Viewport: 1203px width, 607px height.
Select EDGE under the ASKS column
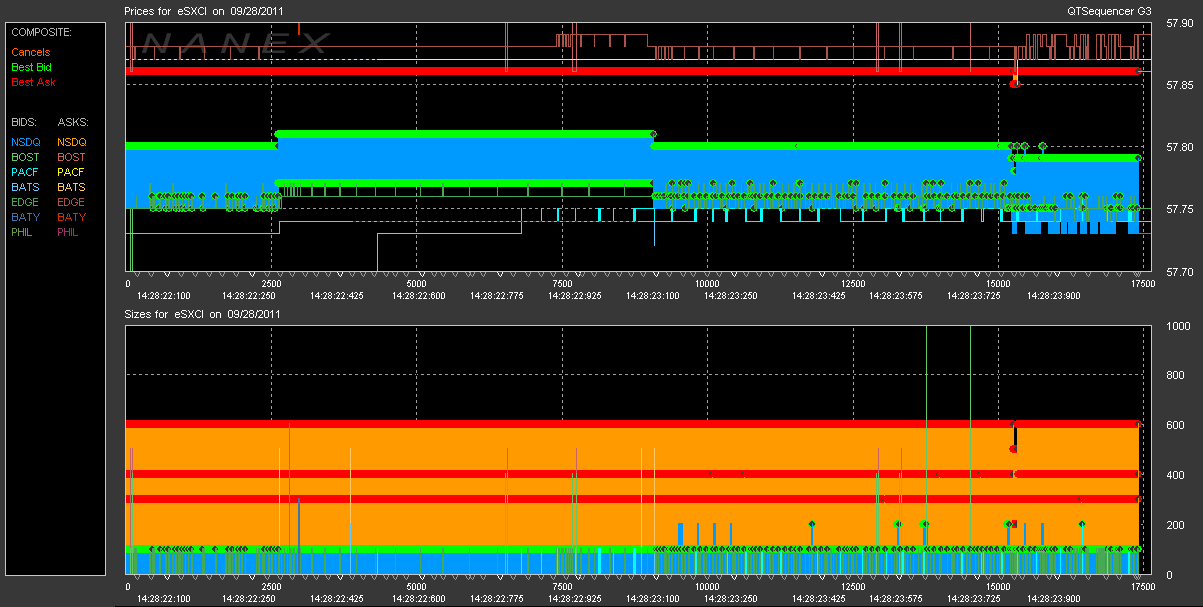[72, 202]
